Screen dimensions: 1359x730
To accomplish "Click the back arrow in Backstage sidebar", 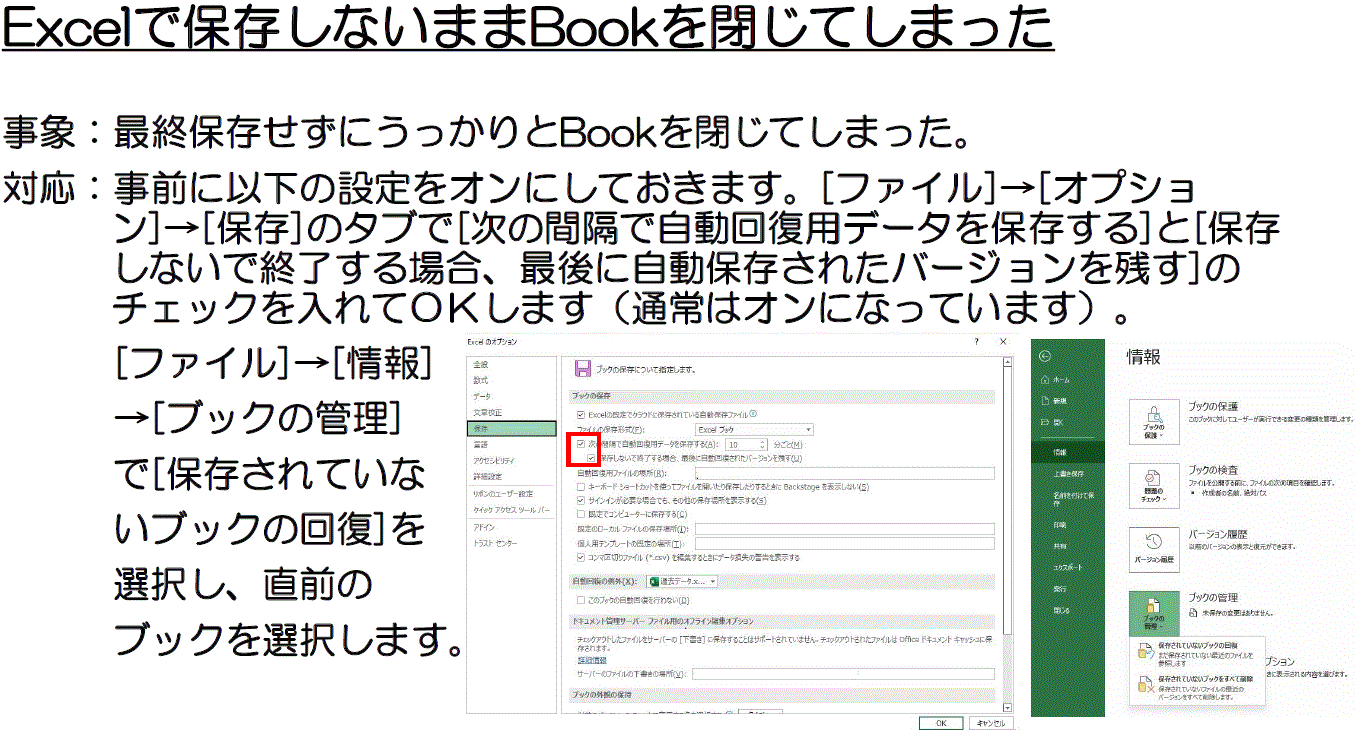I will tap(1045, 356).
